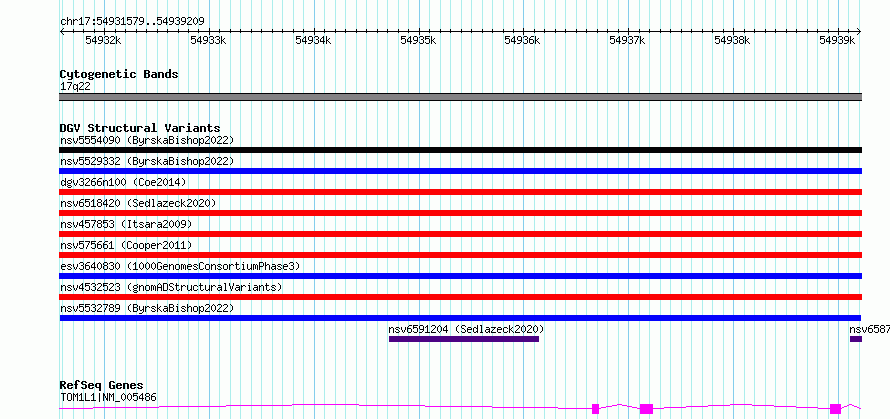The image size is (890, 419).
Task: Click the RefSeq Genes track heading
Action: tap(101, 386)
